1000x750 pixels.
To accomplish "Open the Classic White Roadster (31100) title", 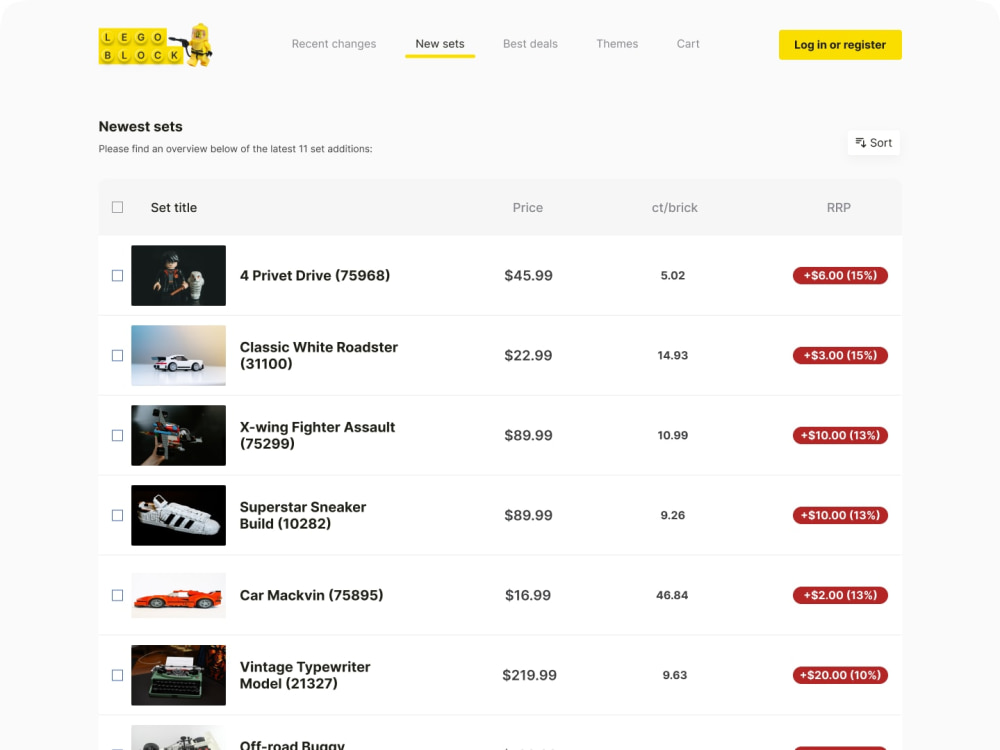I will (319, 355).
